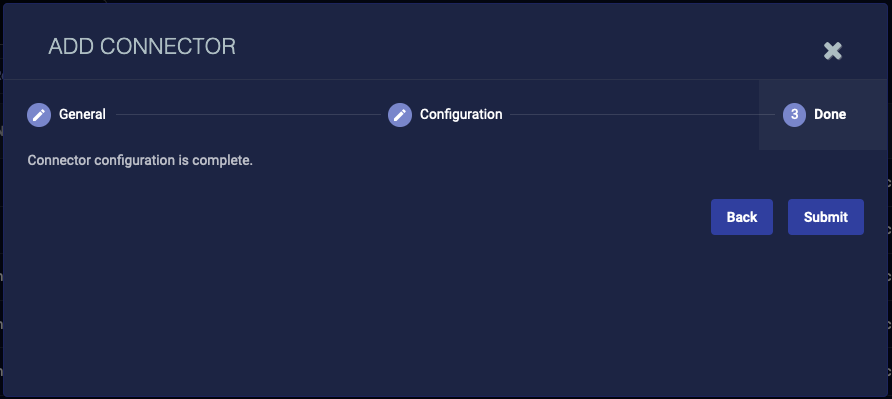Click the 'Connector configuration is complete' message
The height and width of the screenshot is (399, 892).
point(140,161)
